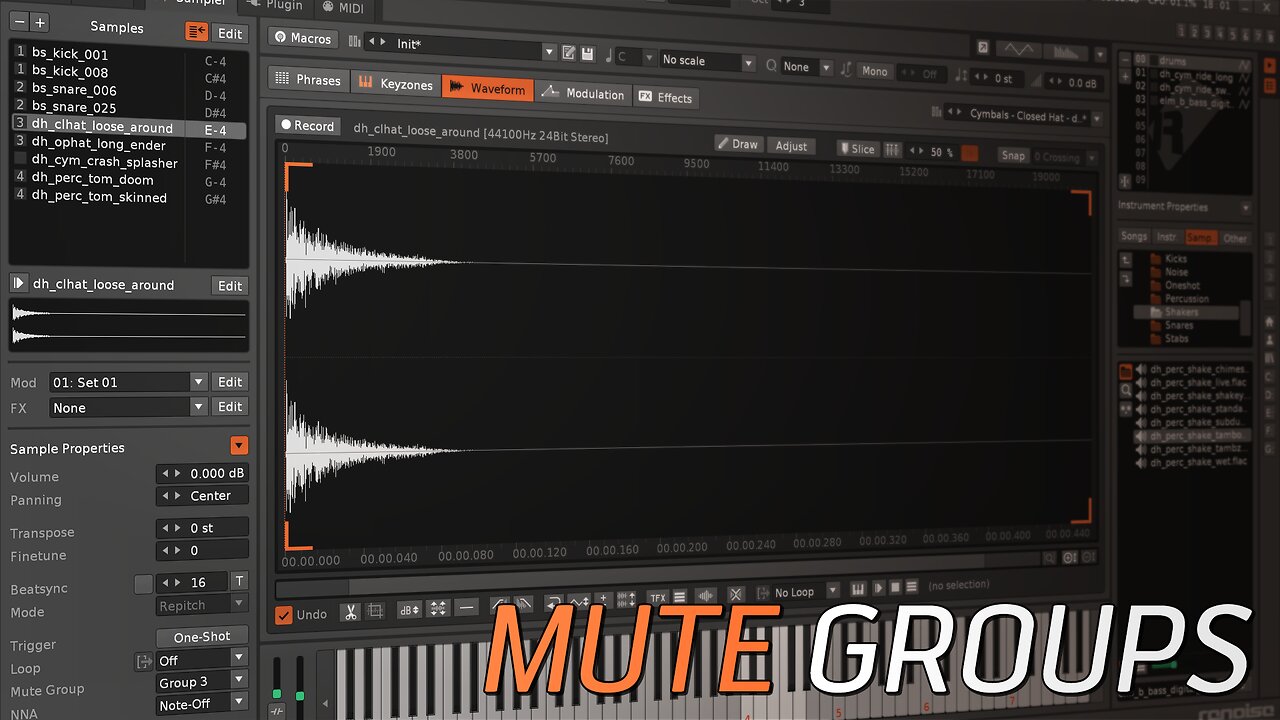This screenshot has height=720, width=1280.
Task: Click the Adjust tool next to Draw
Action: pos(791,145)
